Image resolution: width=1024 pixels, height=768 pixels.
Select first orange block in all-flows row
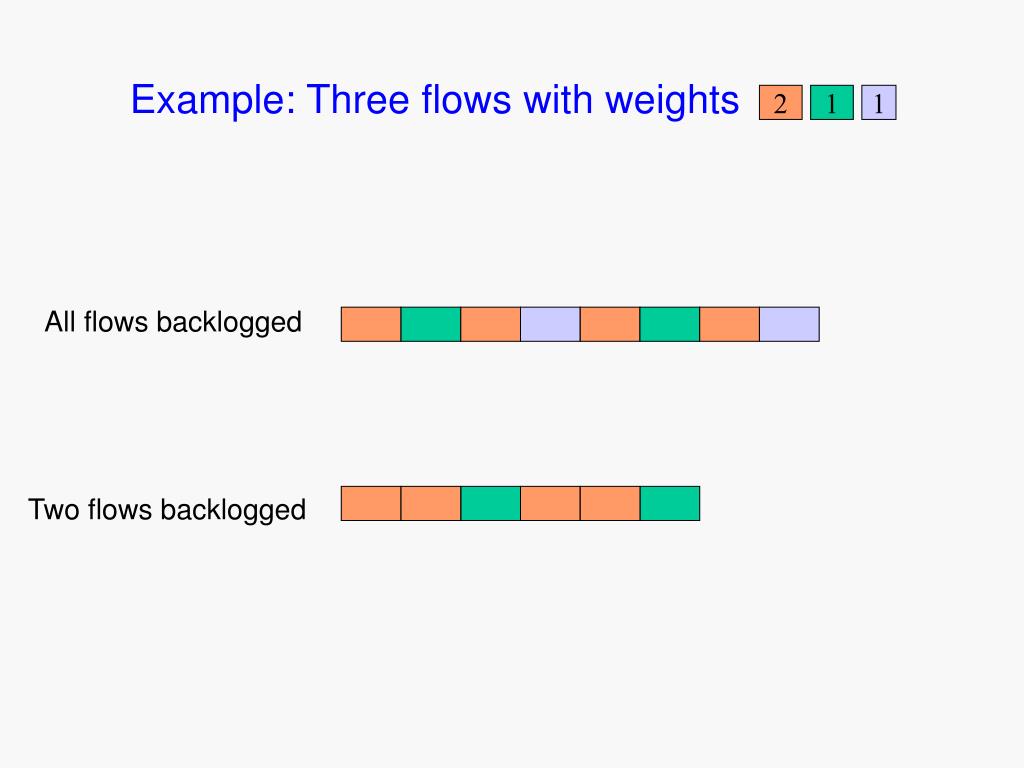[x=371, y=324]
